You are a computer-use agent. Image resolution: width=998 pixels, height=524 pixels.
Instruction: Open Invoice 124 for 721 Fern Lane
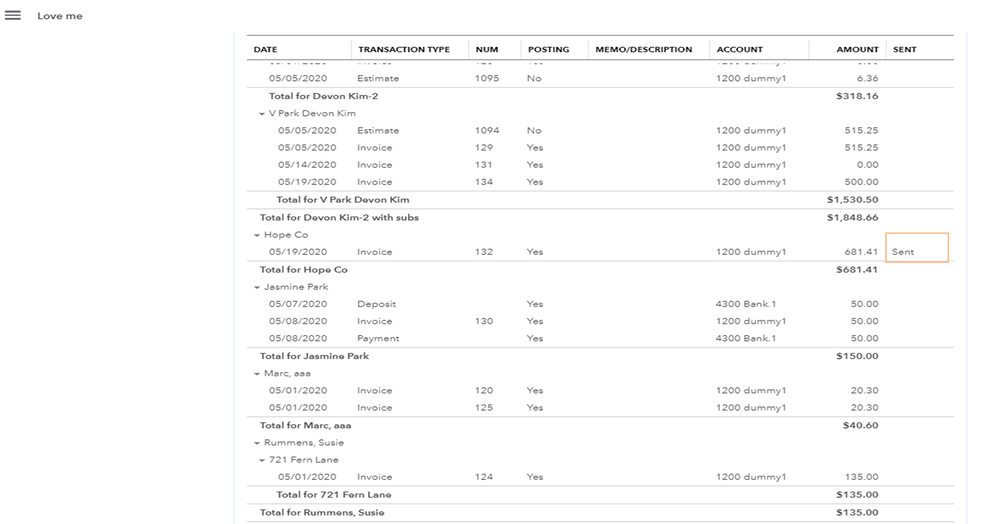click(374, 477)
